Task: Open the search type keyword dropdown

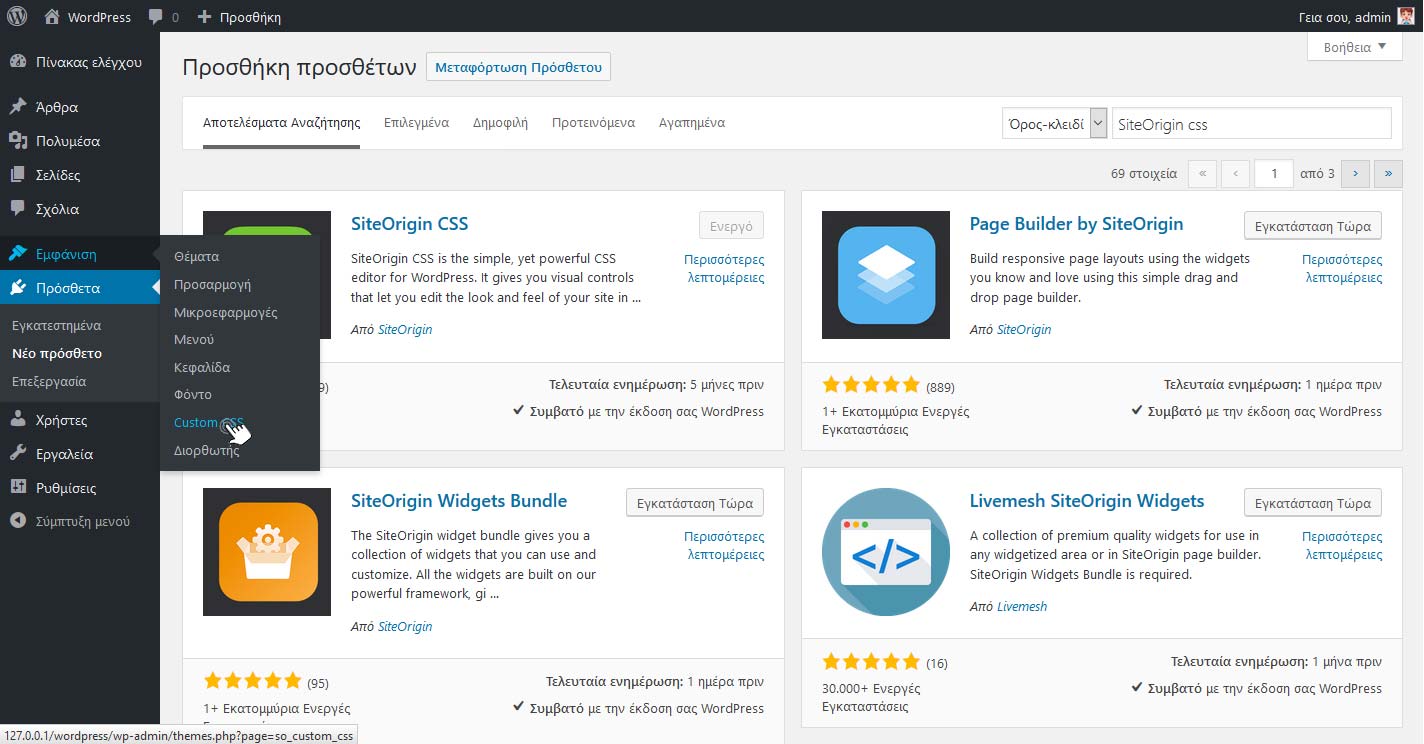Action: [1054, 124]
